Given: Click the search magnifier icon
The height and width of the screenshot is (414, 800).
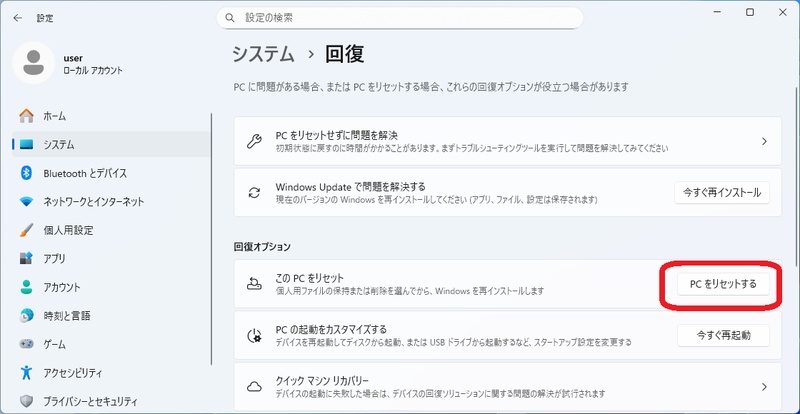Looking at the screenshot, I should [230, 18].
